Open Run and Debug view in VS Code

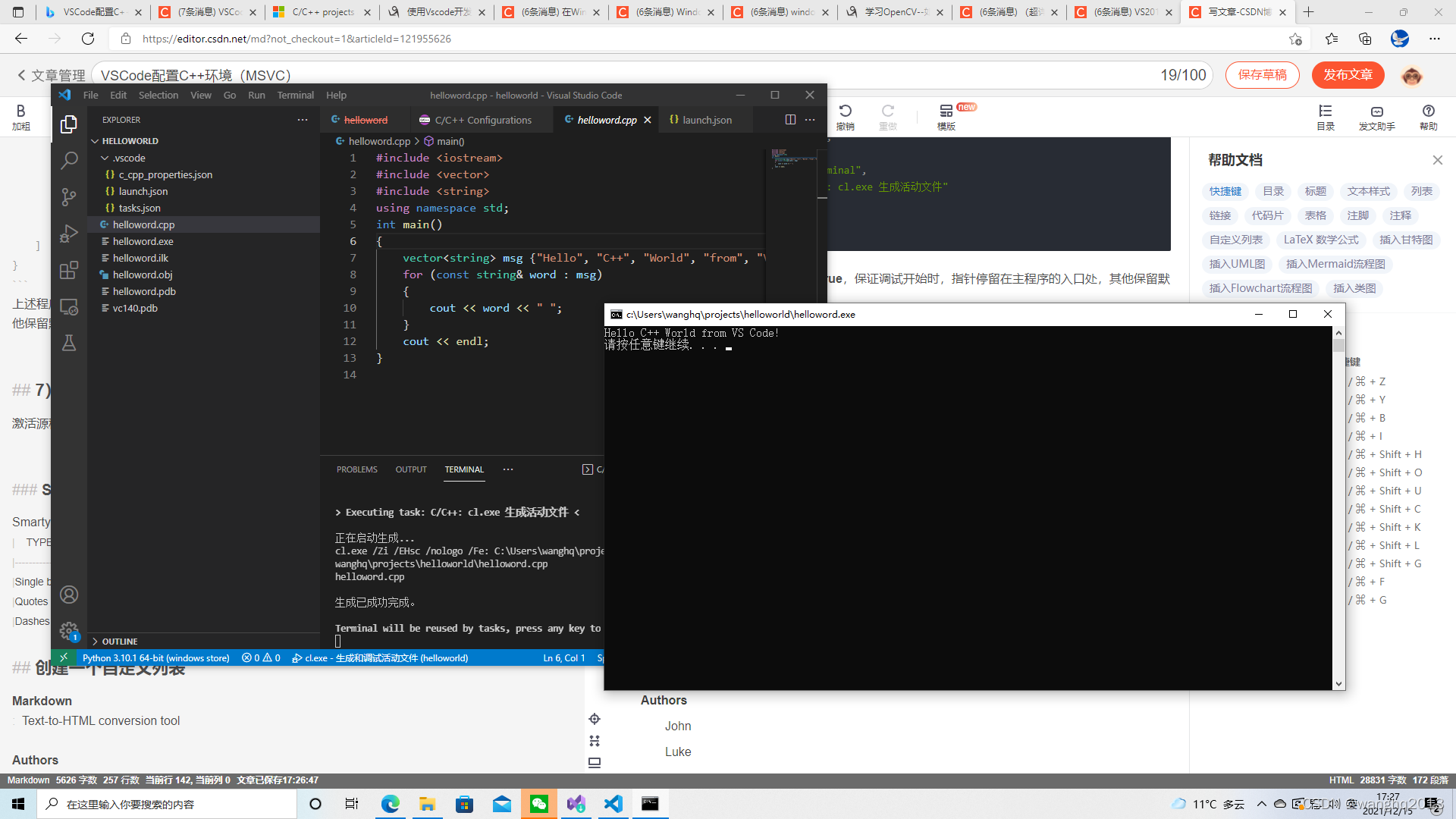69,234
